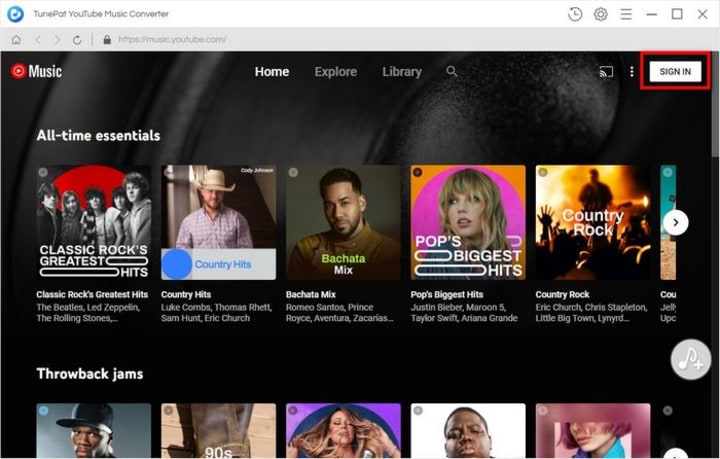Open Pop's Biggest Hits playlist cover

(x=468, y=223)
